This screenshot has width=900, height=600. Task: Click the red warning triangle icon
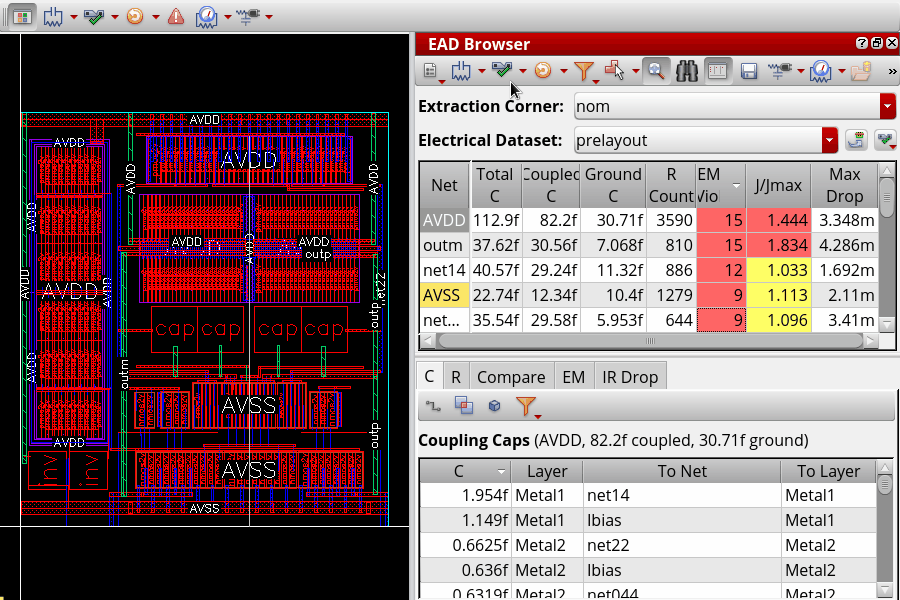point(175,16)
